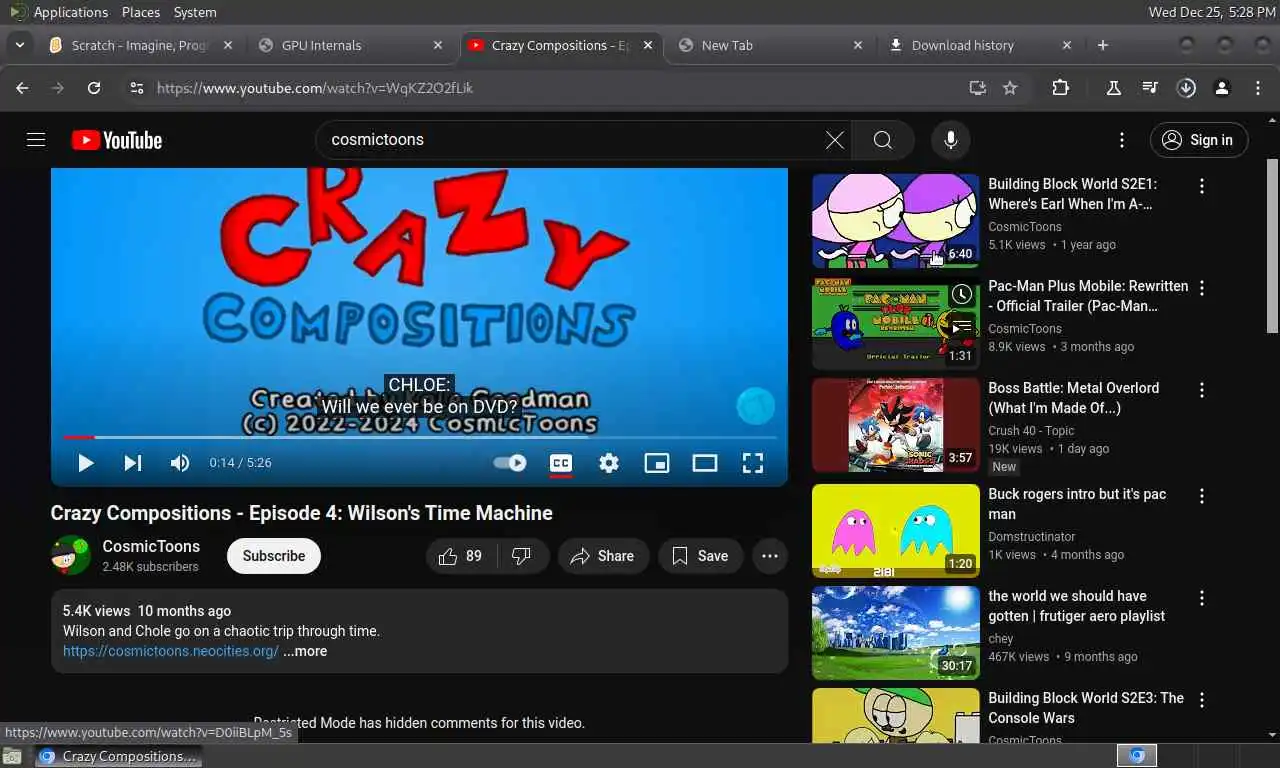Seek in the video progress bar
1280x768 pixels.
pos(419,437)
